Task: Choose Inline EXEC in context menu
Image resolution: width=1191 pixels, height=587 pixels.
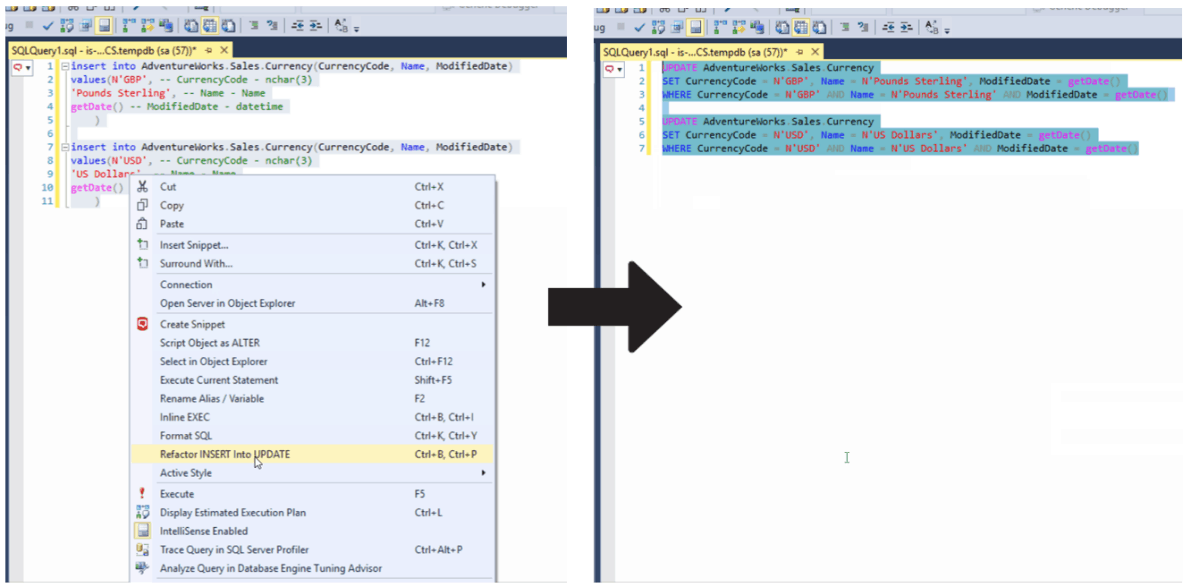Action: point(312,417)
